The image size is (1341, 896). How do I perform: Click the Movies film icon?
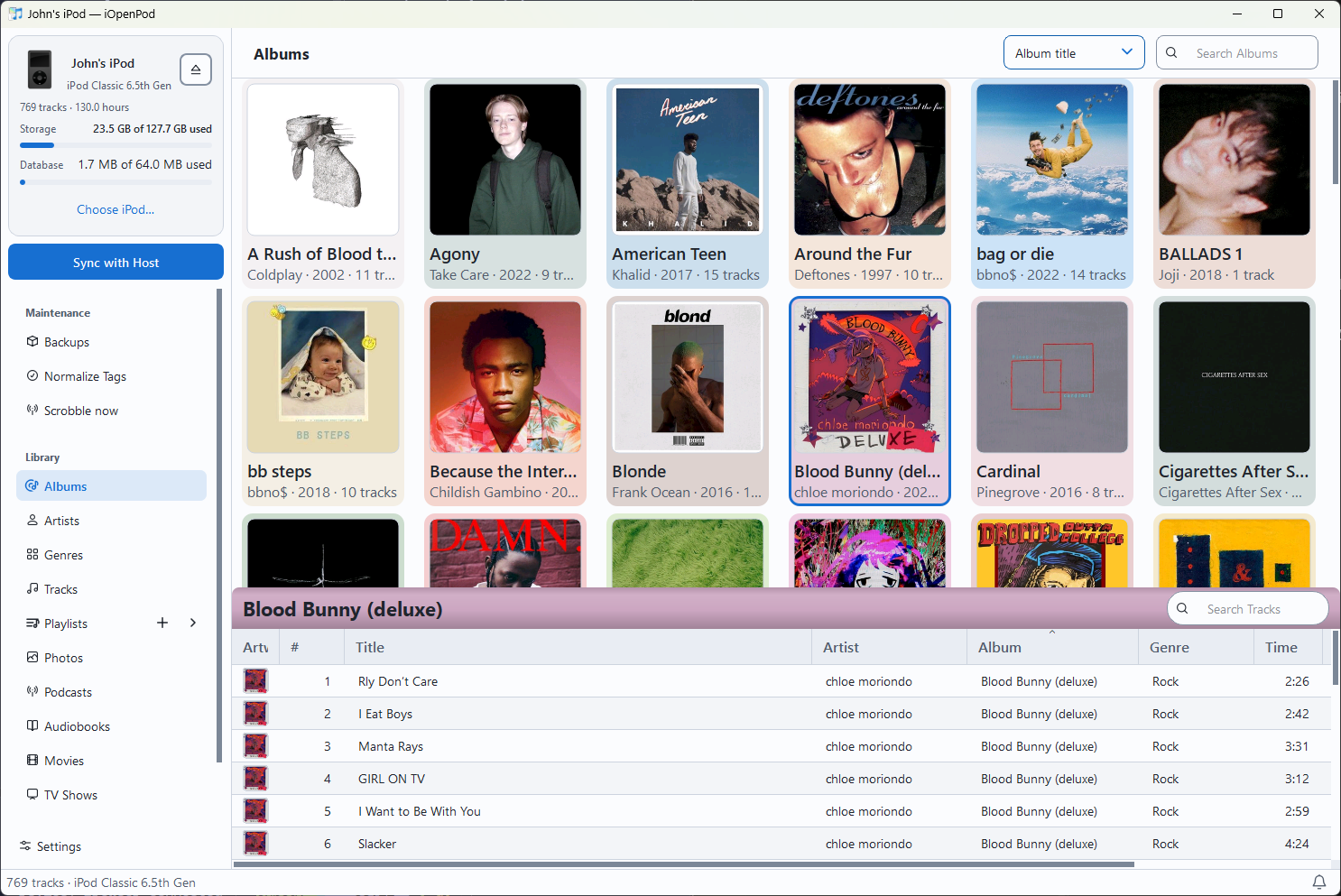(x=32, y=761)
